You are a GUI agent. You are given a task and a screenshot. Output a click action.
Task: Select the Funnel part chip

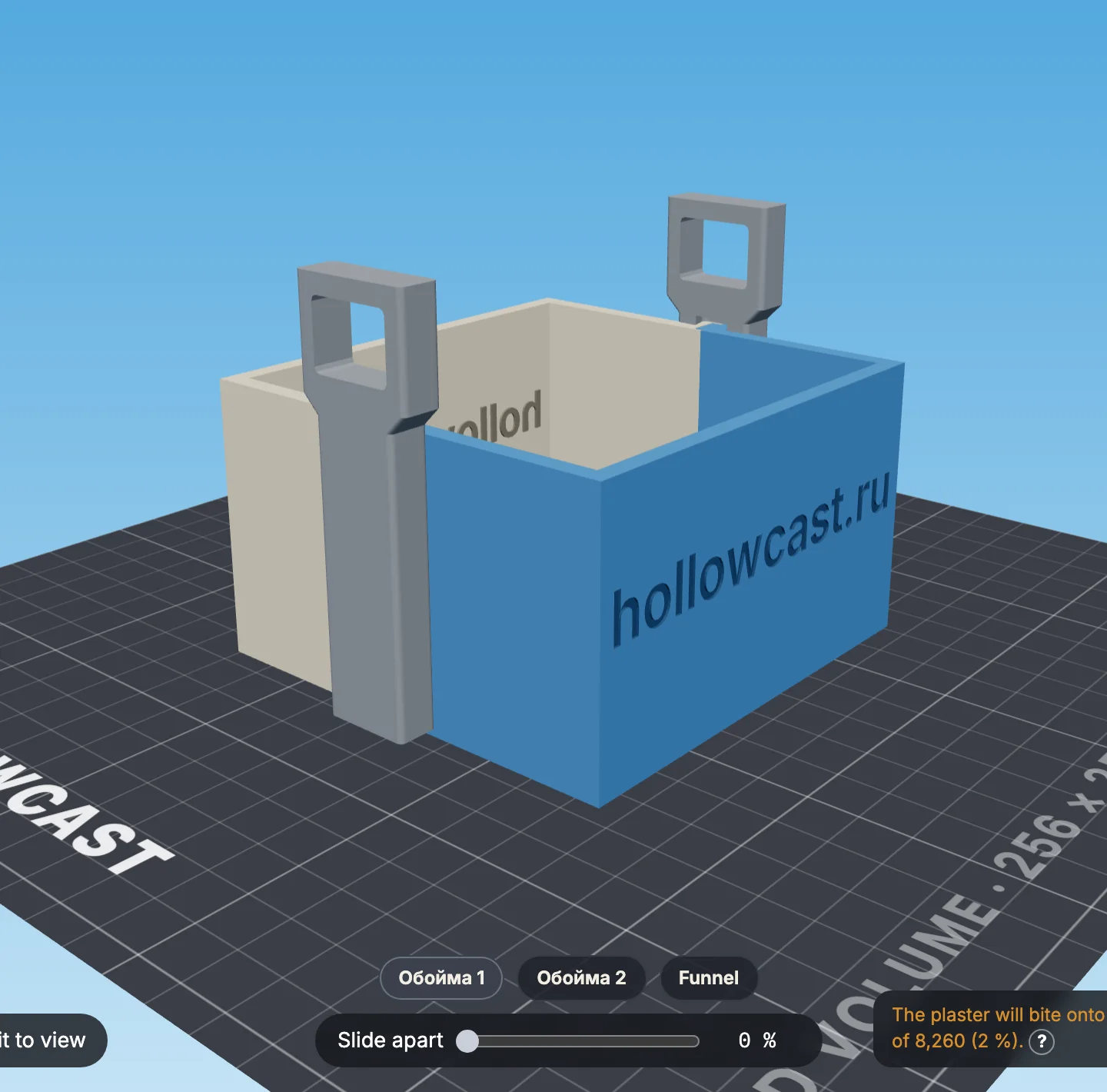coord(709,978)
